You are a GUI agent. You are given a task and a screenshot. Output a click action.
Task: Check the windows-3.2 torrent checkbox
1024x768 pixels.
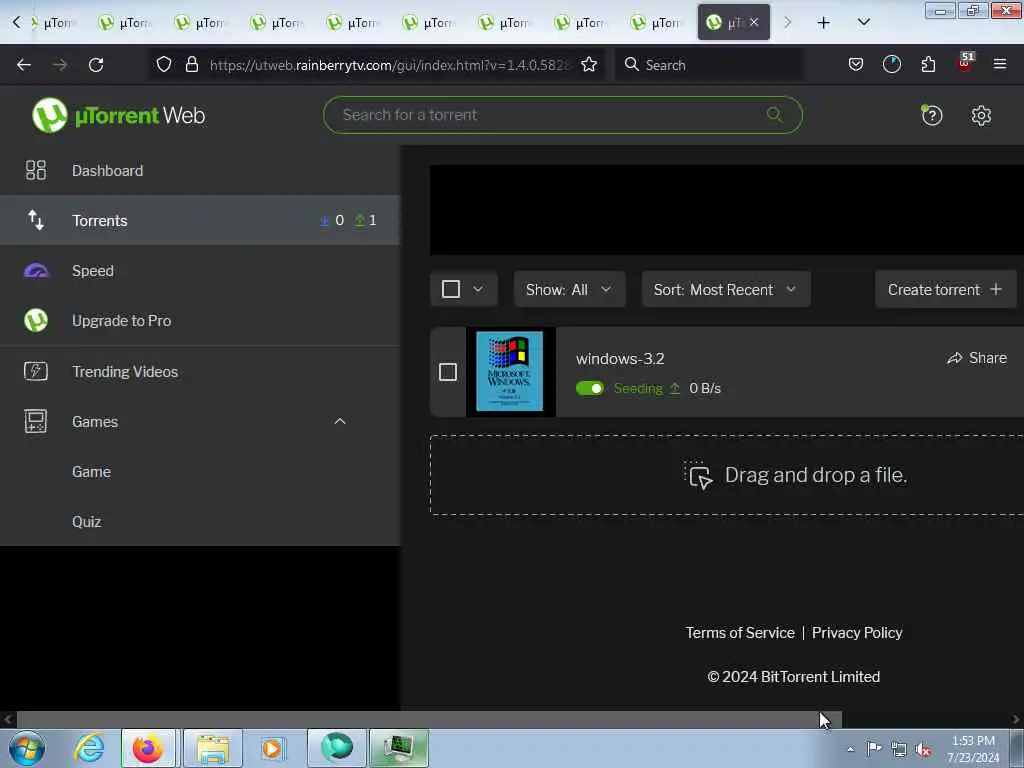447,372
